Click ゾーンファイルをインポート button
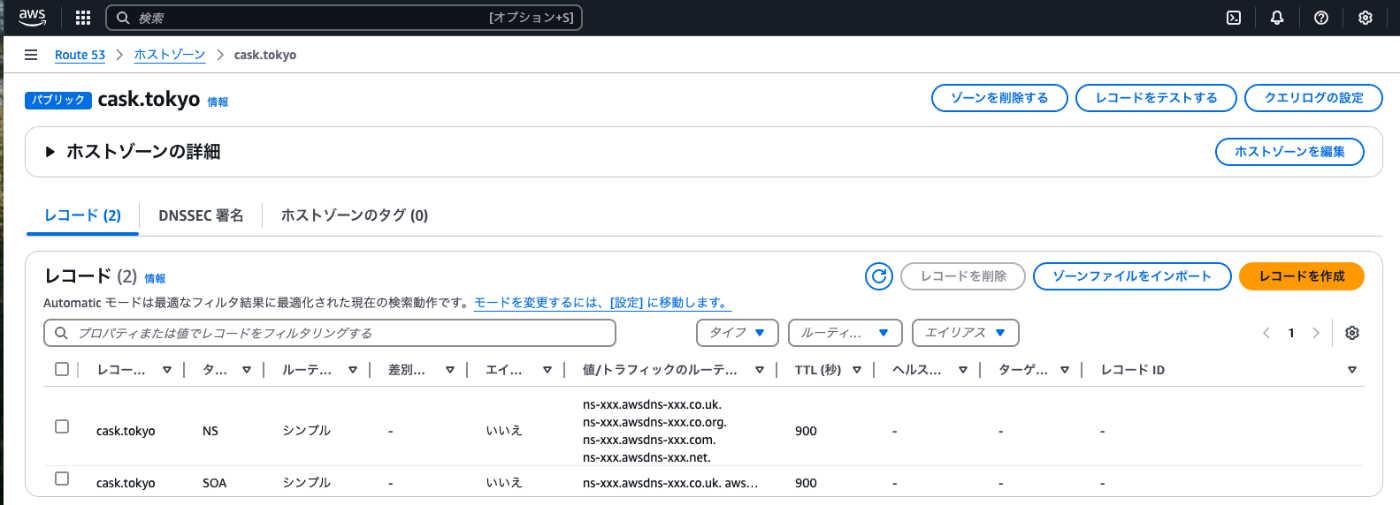Screen dimensions: 1400x505 (x=1131, y=277)
